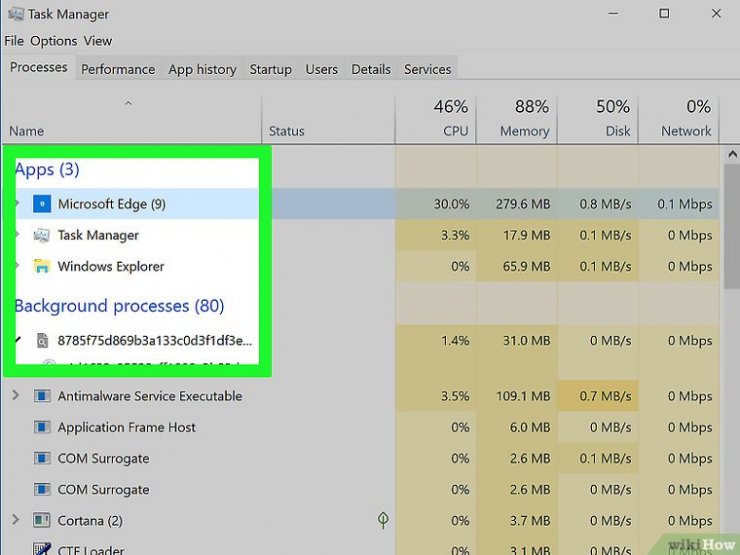Open the Options menu
The image size is (740, 555).
53,41
